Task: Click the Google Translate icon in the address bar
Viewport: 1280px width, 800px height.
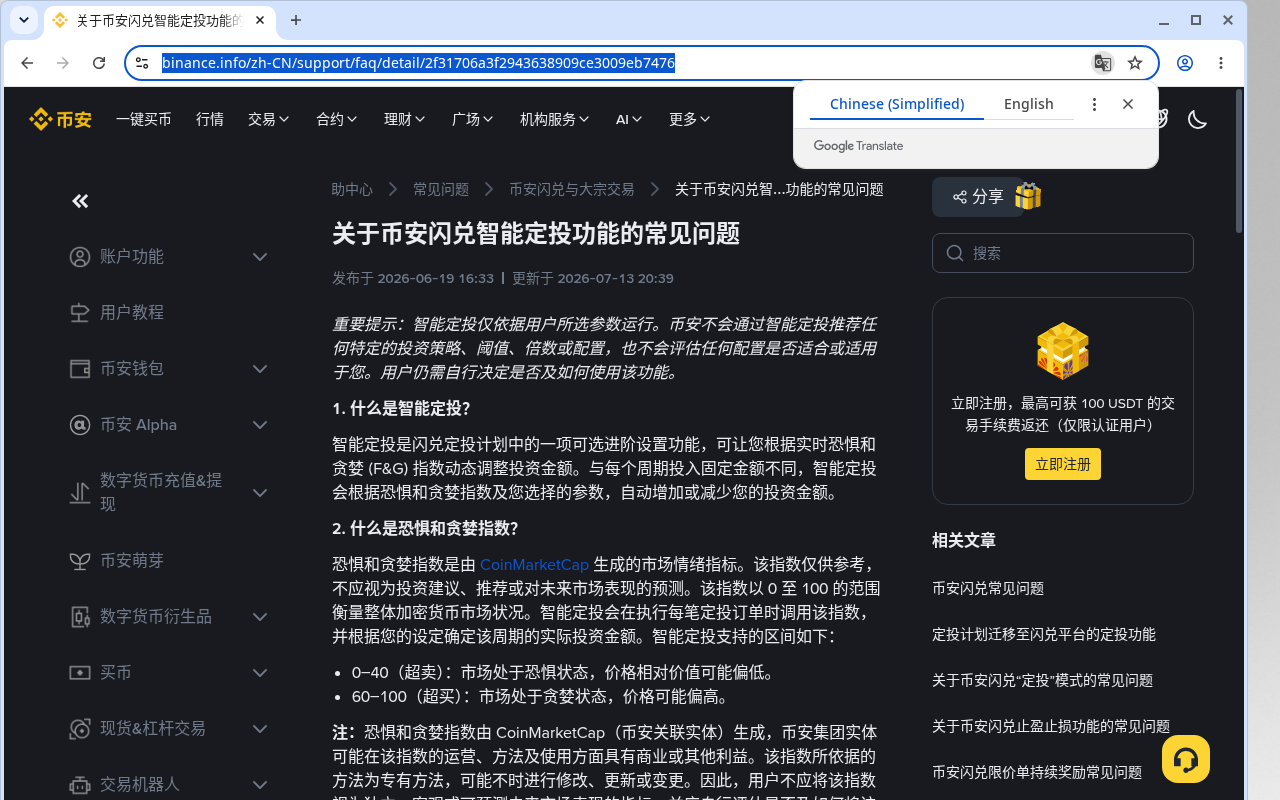Action: [x=1102, y=63]
